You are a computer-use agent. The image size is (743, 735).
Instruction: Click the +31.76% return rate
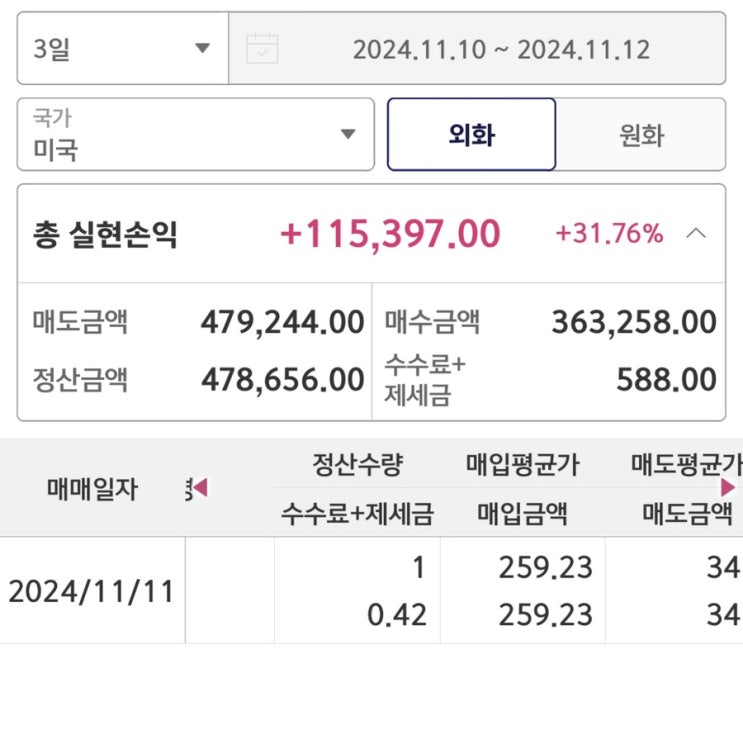click(609, 234)
